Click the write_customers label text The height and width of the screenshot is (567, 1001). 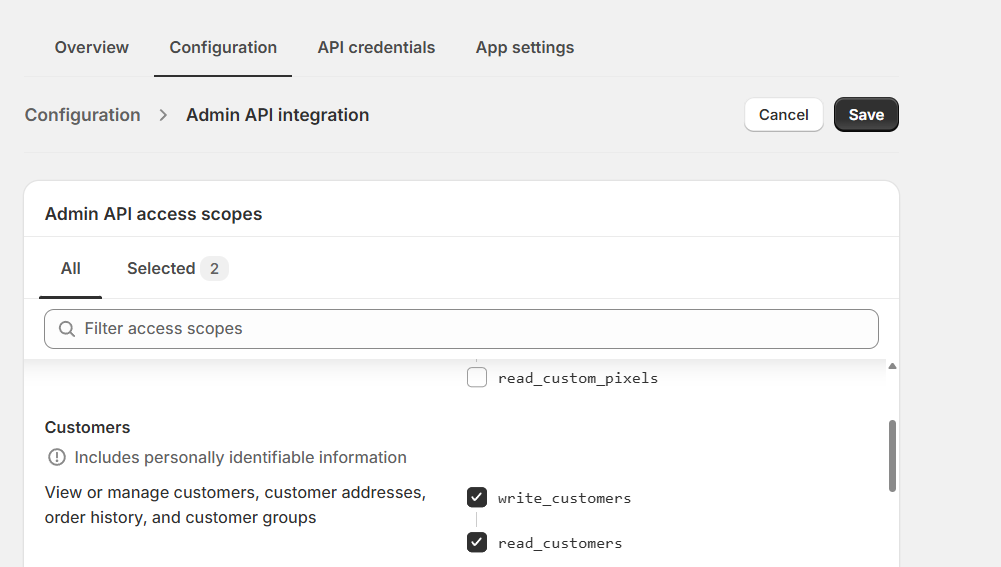[x=564, y=498]
